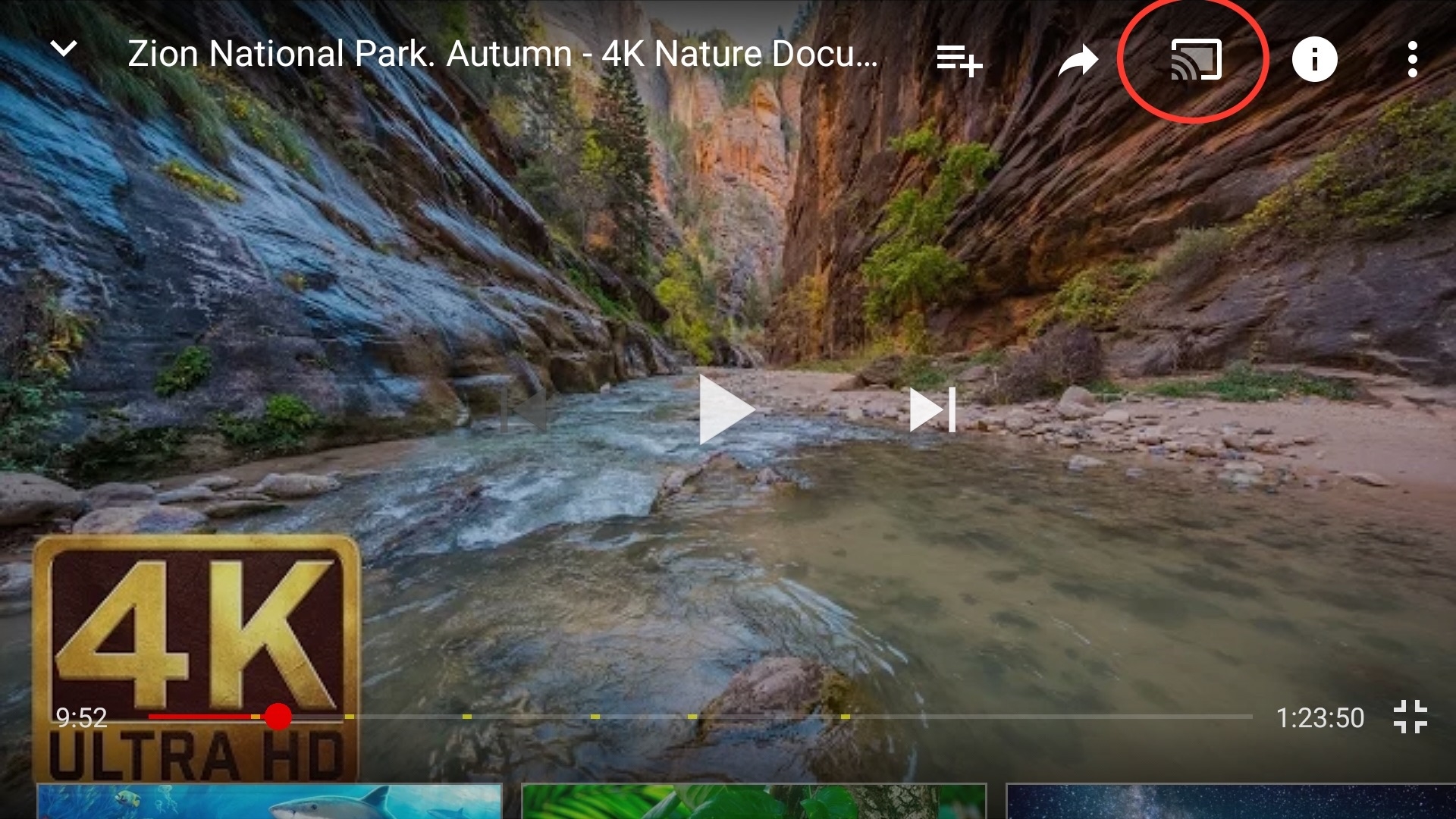Open the shark underwater suggested video thumbnail
1456x819 pixels.
click(x=269, y=802)
